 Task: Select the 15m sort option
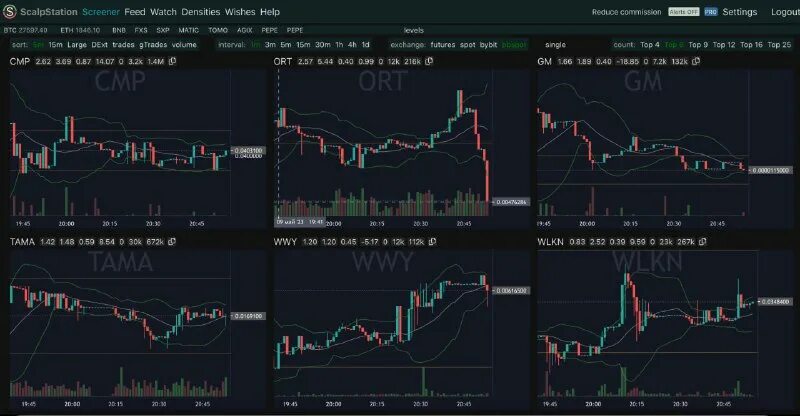coord(55,44)
